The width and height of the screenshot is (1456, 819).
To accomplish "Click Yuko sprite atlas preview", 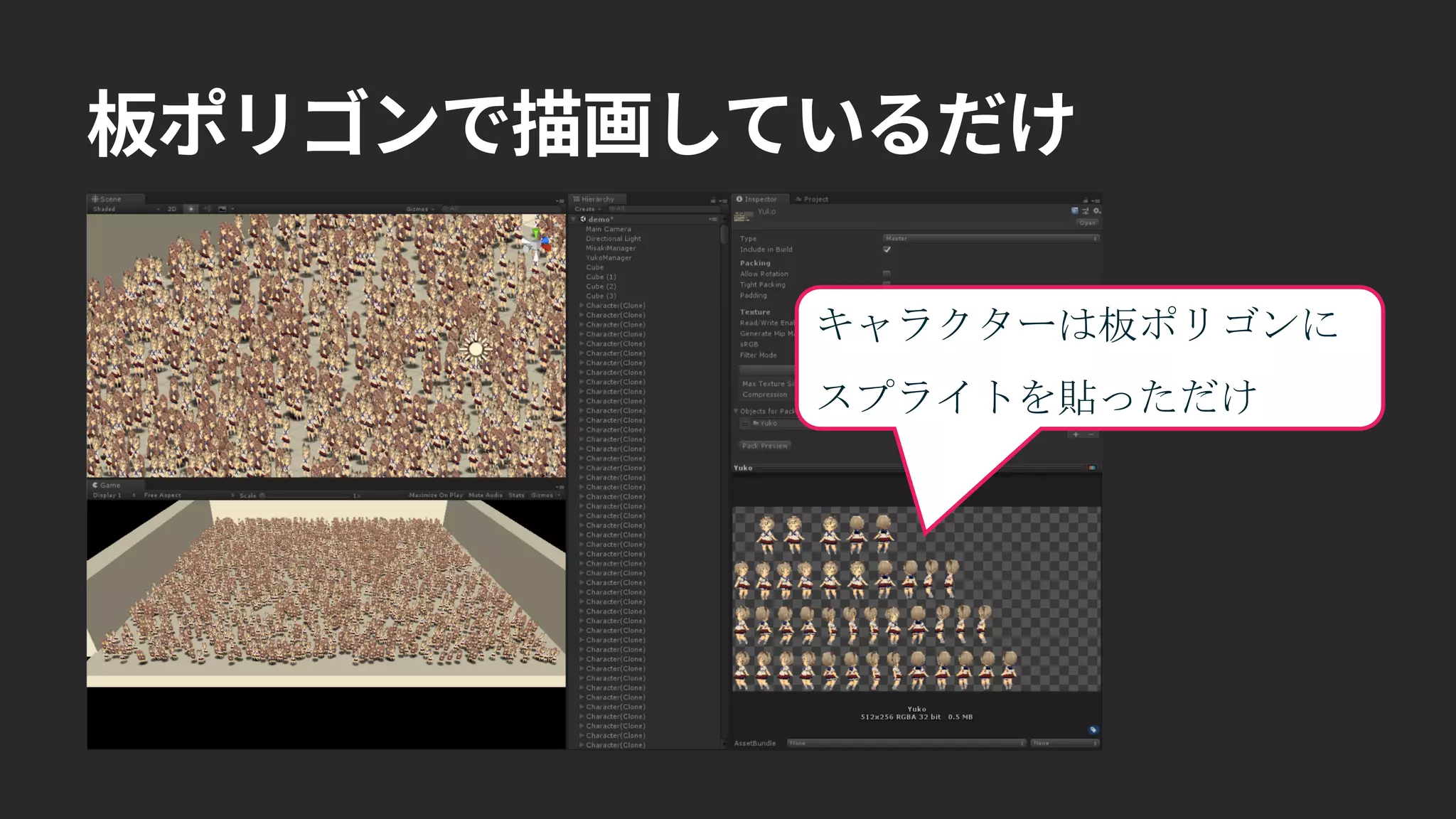I will [916, 599].
